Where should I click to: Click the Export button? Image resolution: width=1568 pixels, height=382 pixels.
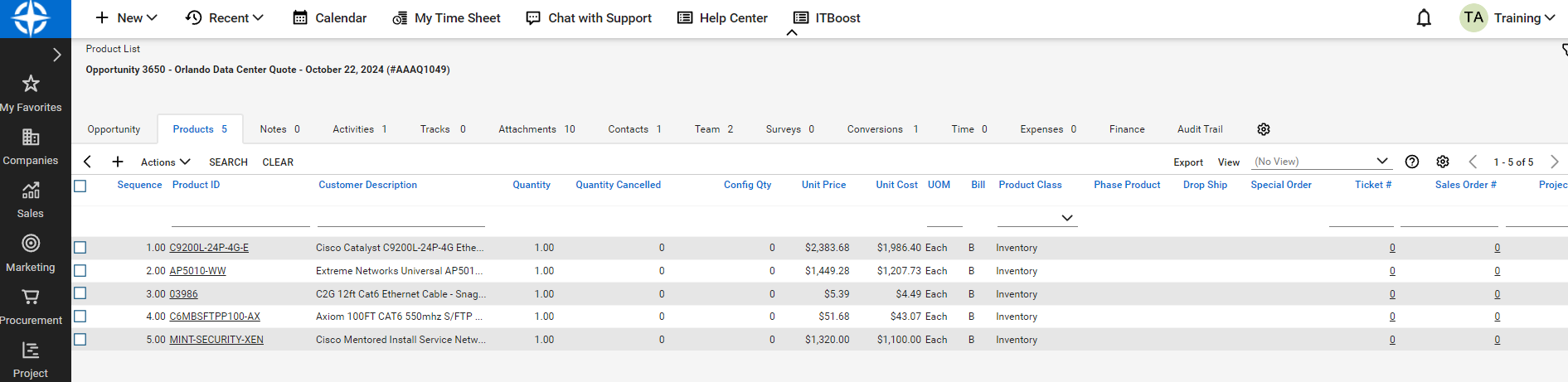(x=1187, y=162)
